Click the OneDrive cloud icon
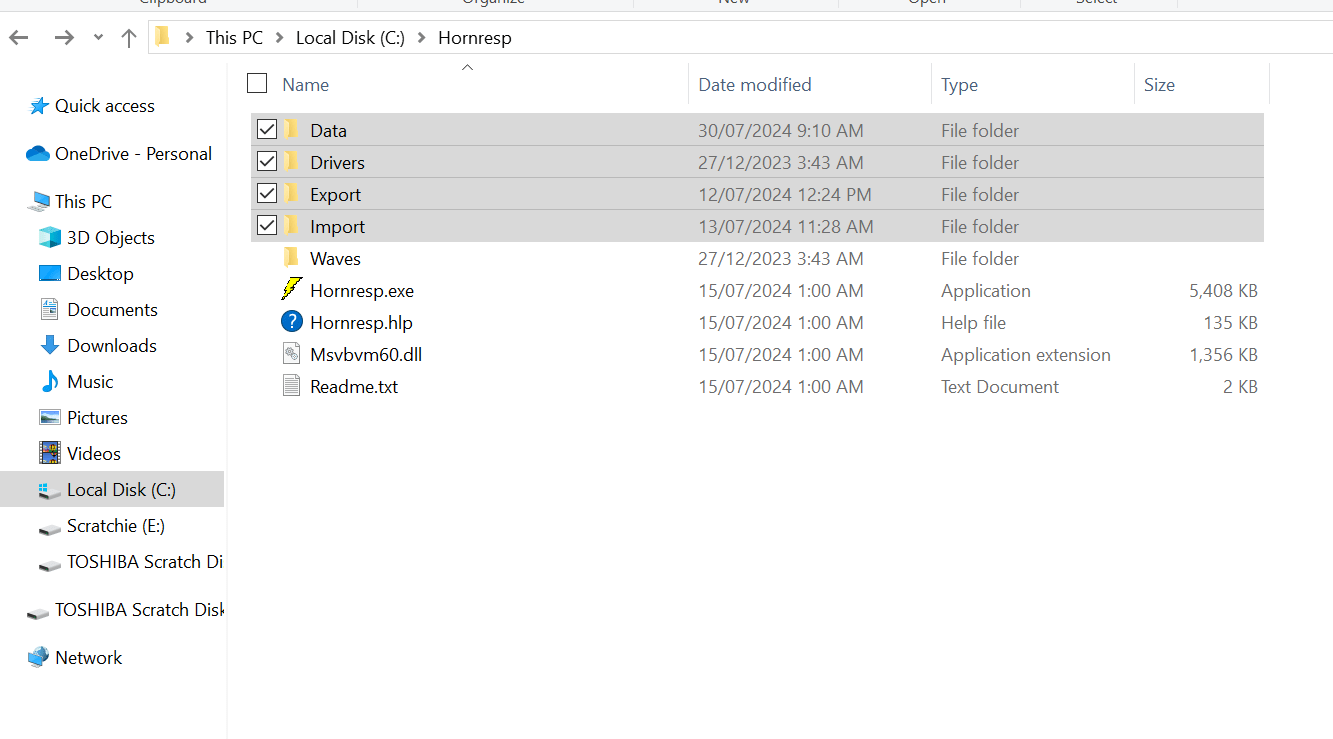 [38, 153]
